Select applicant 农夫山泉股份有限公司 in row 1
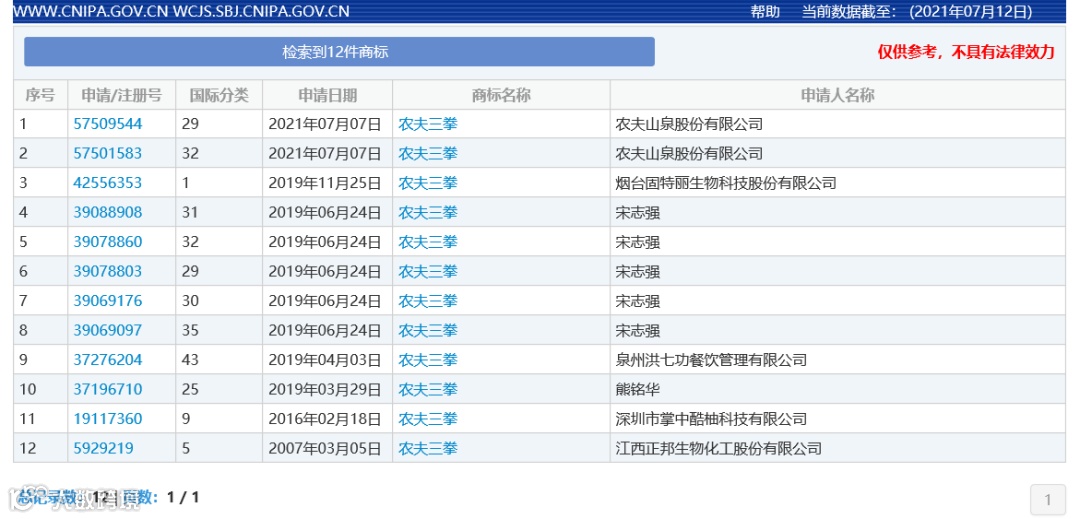The width and height of the screenshot is (1080, 519). (x=689, y=124)
